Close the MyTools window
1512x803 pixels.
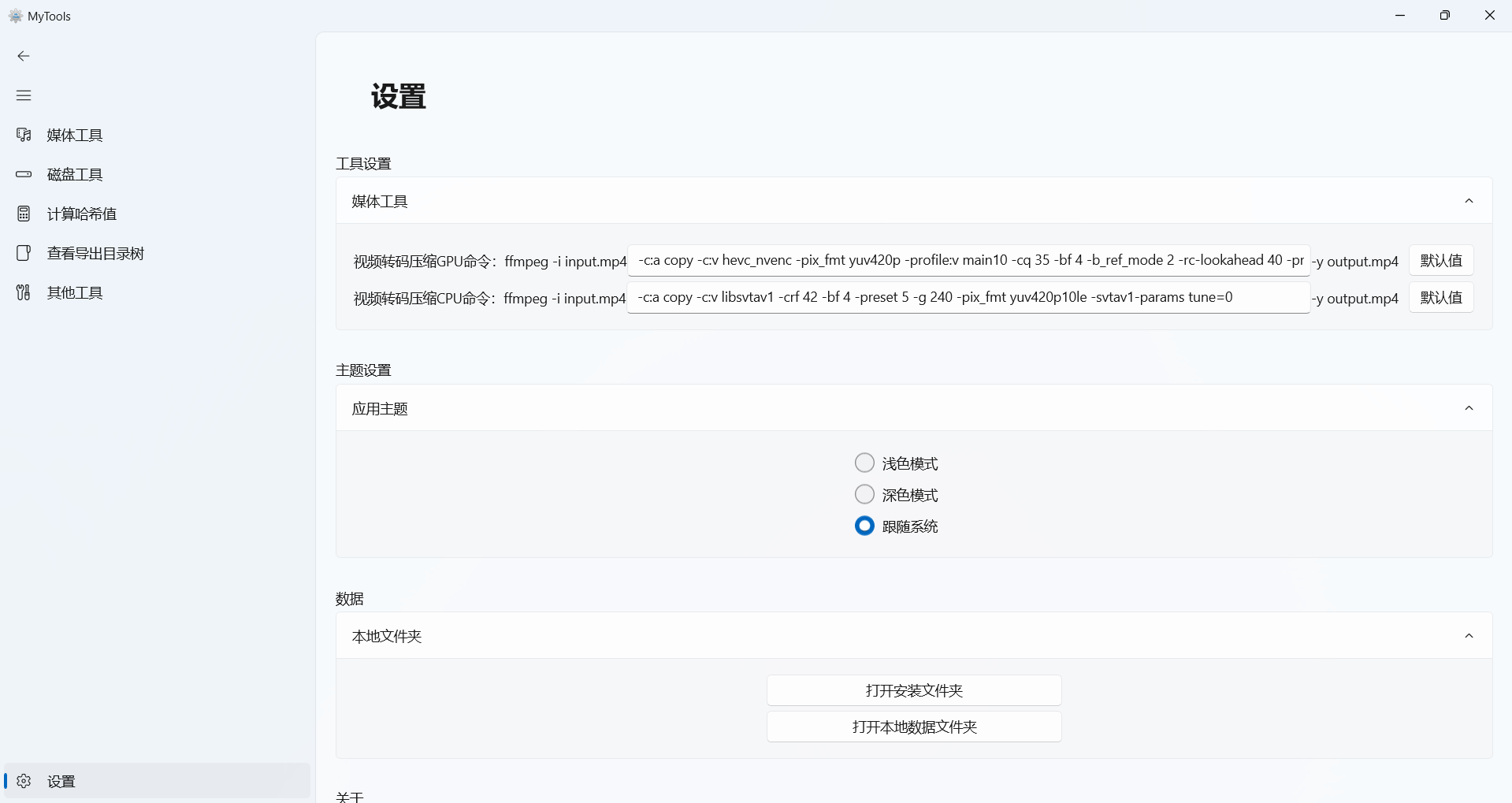1490,15
